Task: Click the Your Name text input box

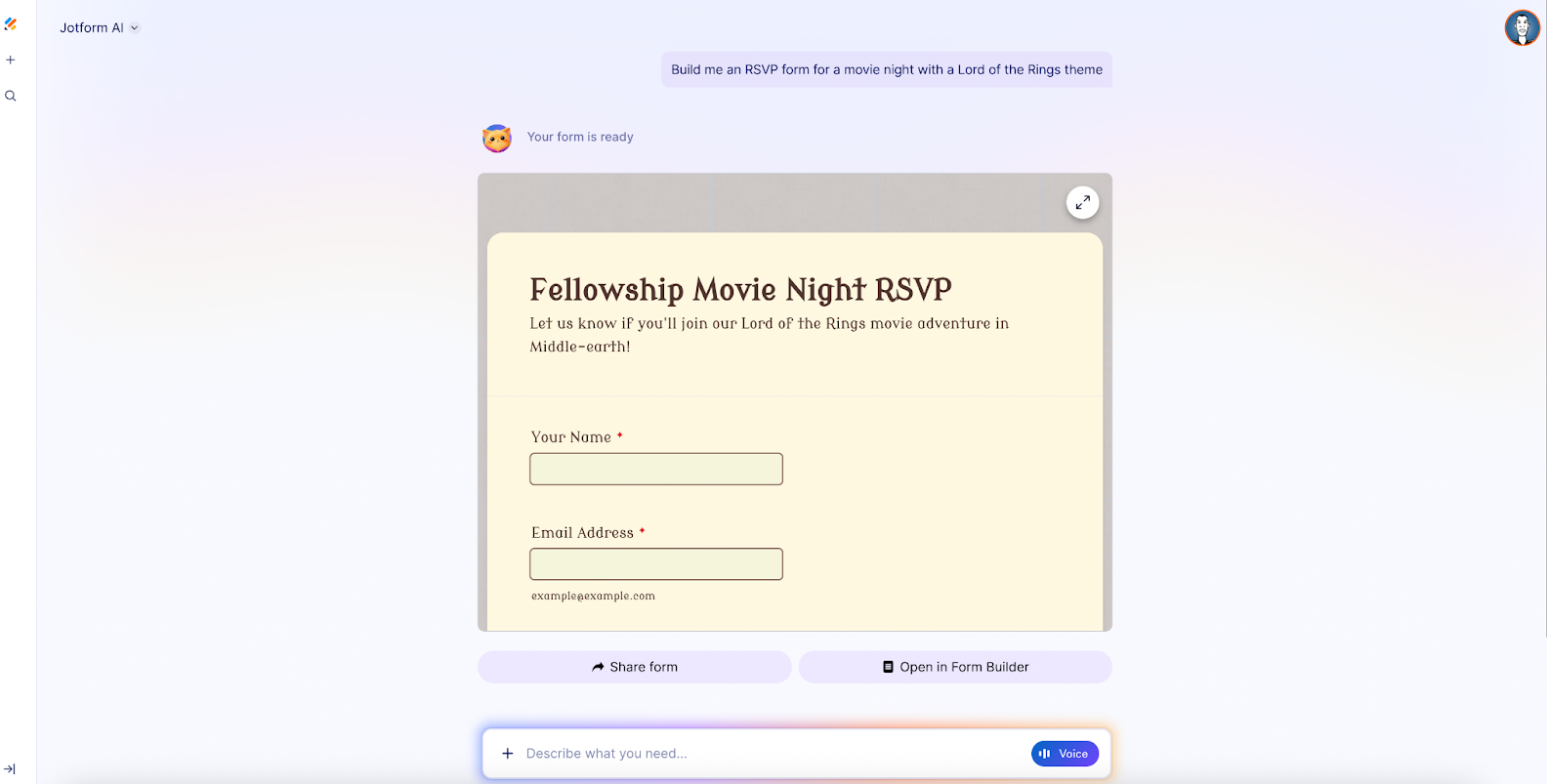Action: pyautogui.click(x=655, y=469)
